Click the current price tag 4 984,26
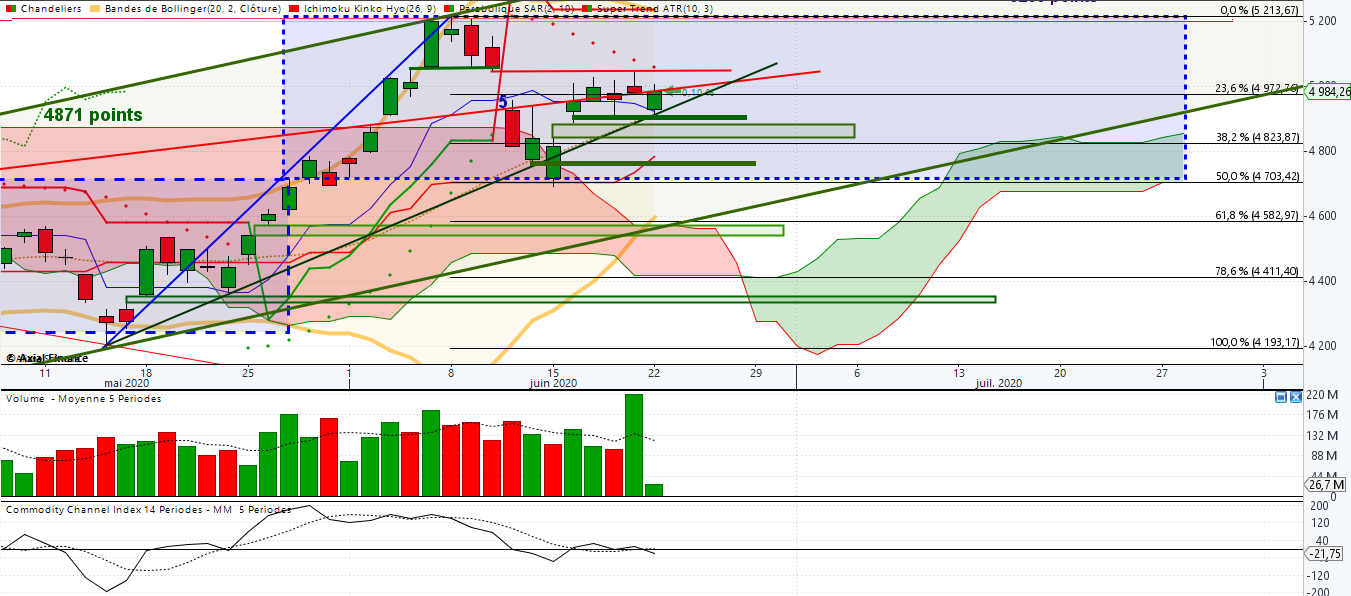 pyautogui.click(x=1328, y=92)
